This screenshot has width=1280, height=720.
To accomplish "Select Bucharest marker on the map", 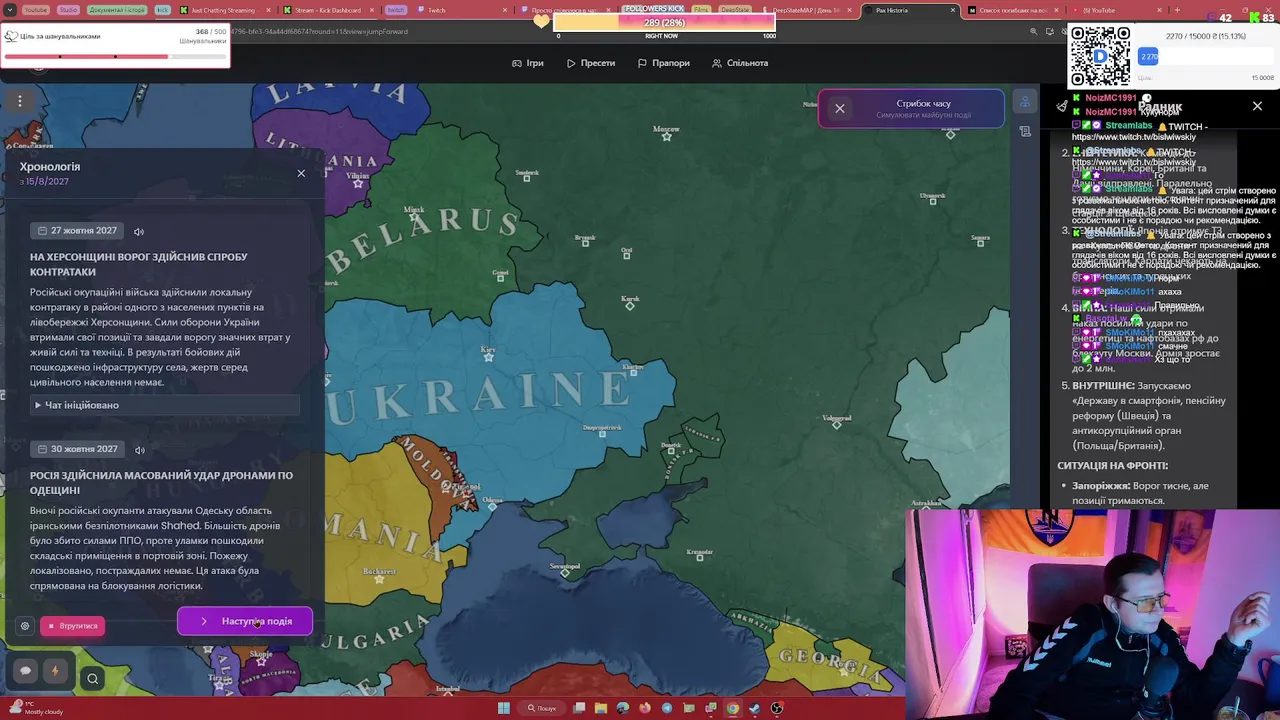I will pyautogui.click(x=379, y=578).
